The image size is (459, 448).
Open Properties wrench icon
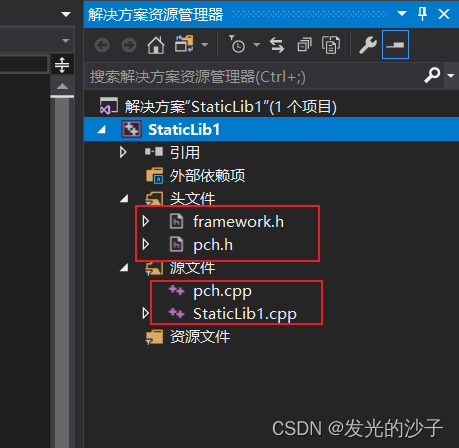tap(368, 45)
